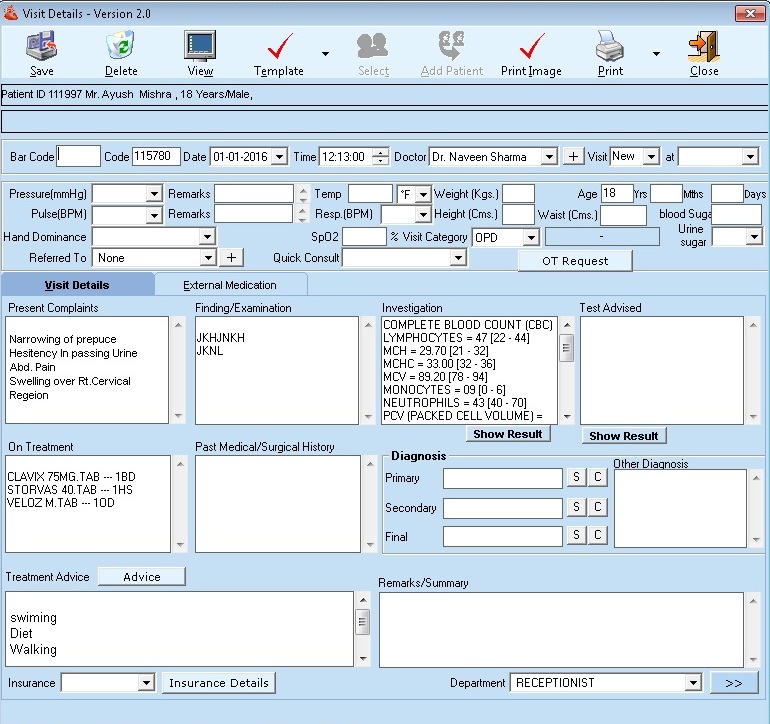The height and width of the screenshot is (724, 770).
Task: Click the S button for Secondary diagnosis
Action: click(577, 507)
